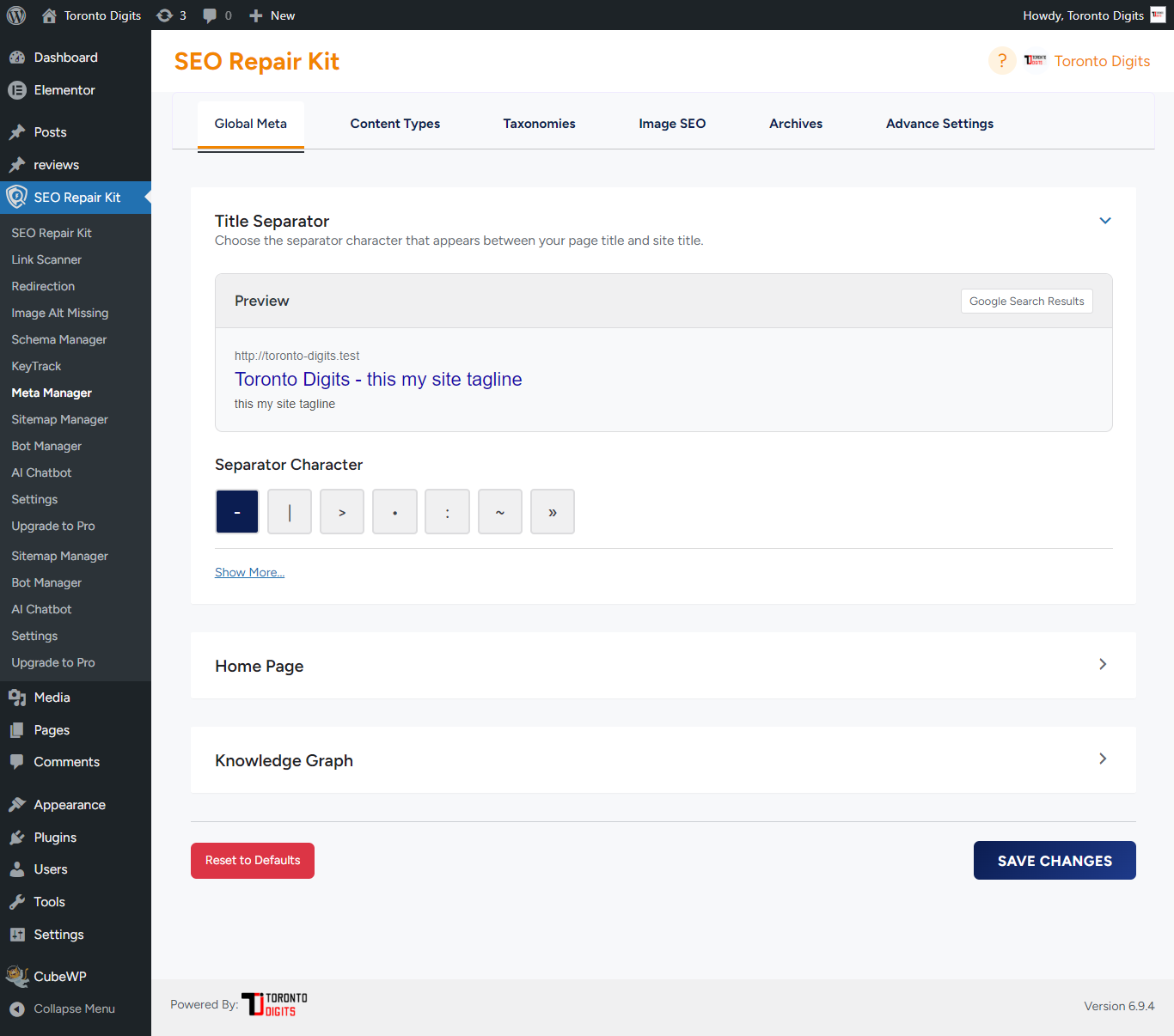
Task: Switch to the Content Types tab
Action: [x=394, y=124]
